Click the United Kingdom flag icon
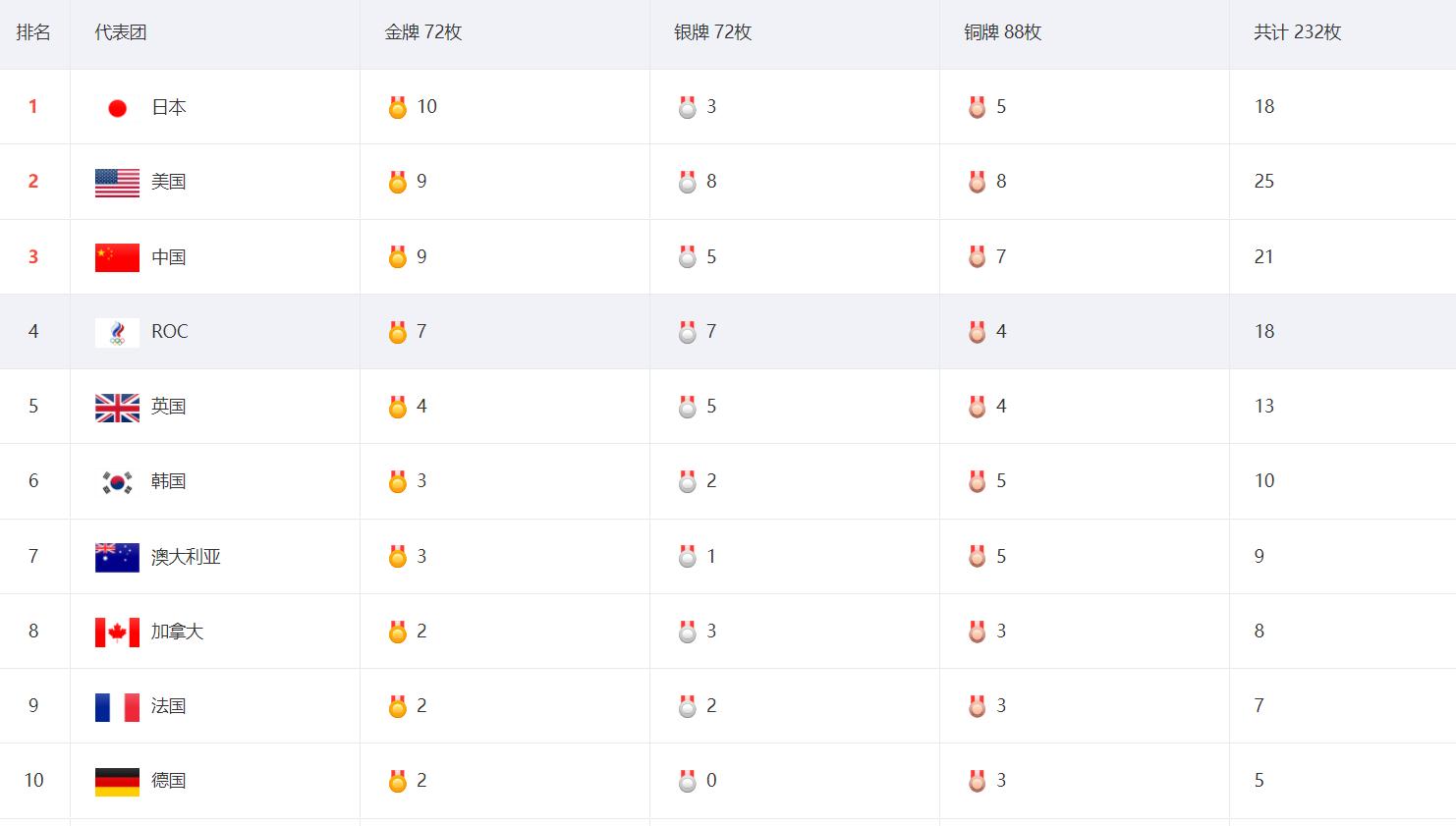 pos(117,408)
